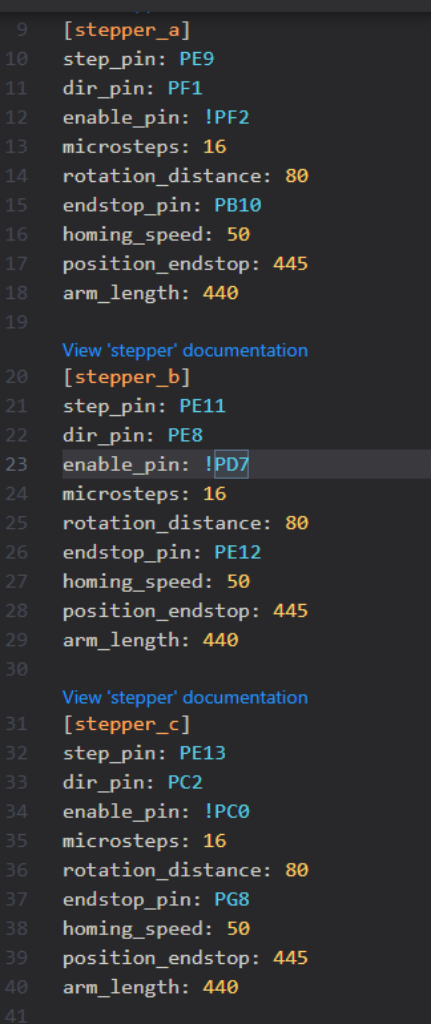Click the PE13 step pin value
431x1024 pixels.
coord(202,753)
